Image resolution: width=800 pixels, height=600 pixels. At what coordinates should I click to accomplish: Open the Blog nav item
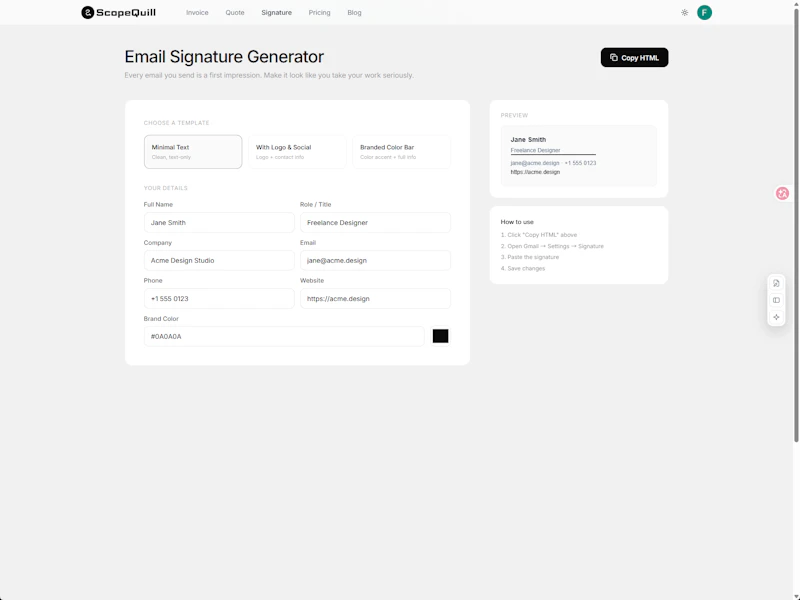(354, 12)
